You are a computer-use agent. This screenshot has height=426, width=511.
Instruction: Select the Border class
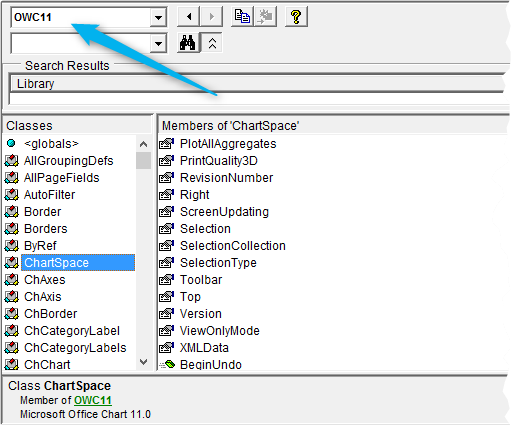pyautogui.click(x=43, y=212)
